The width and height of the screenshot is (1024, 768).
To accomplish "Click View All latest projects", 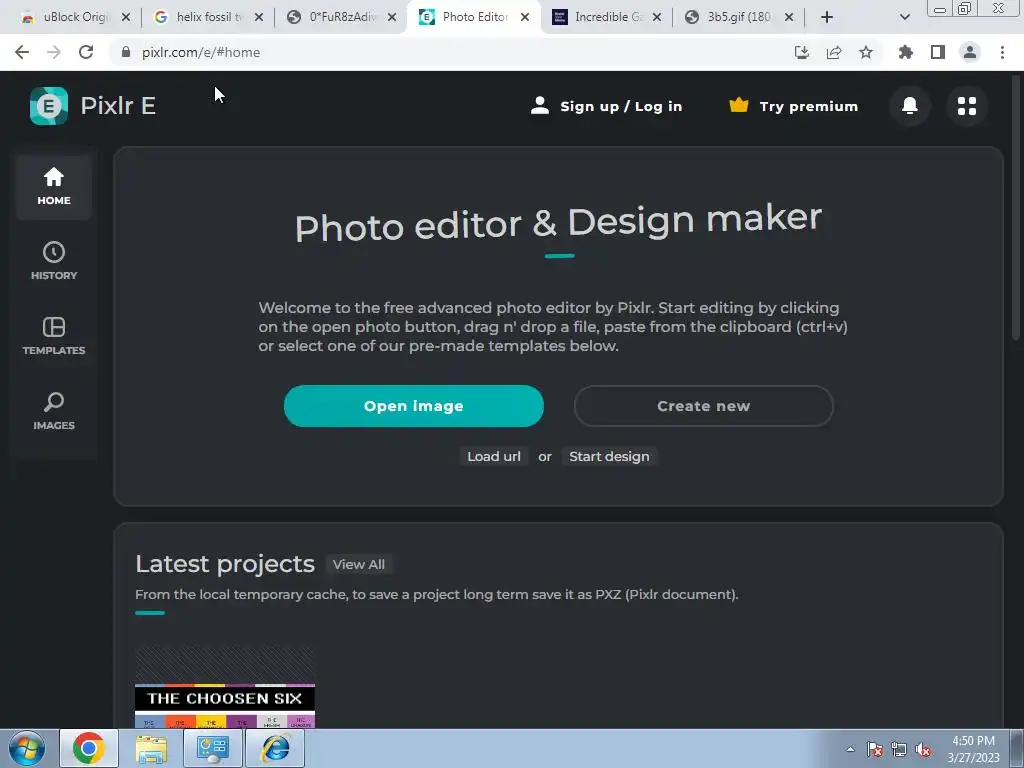I will click(x=359, y=564).
